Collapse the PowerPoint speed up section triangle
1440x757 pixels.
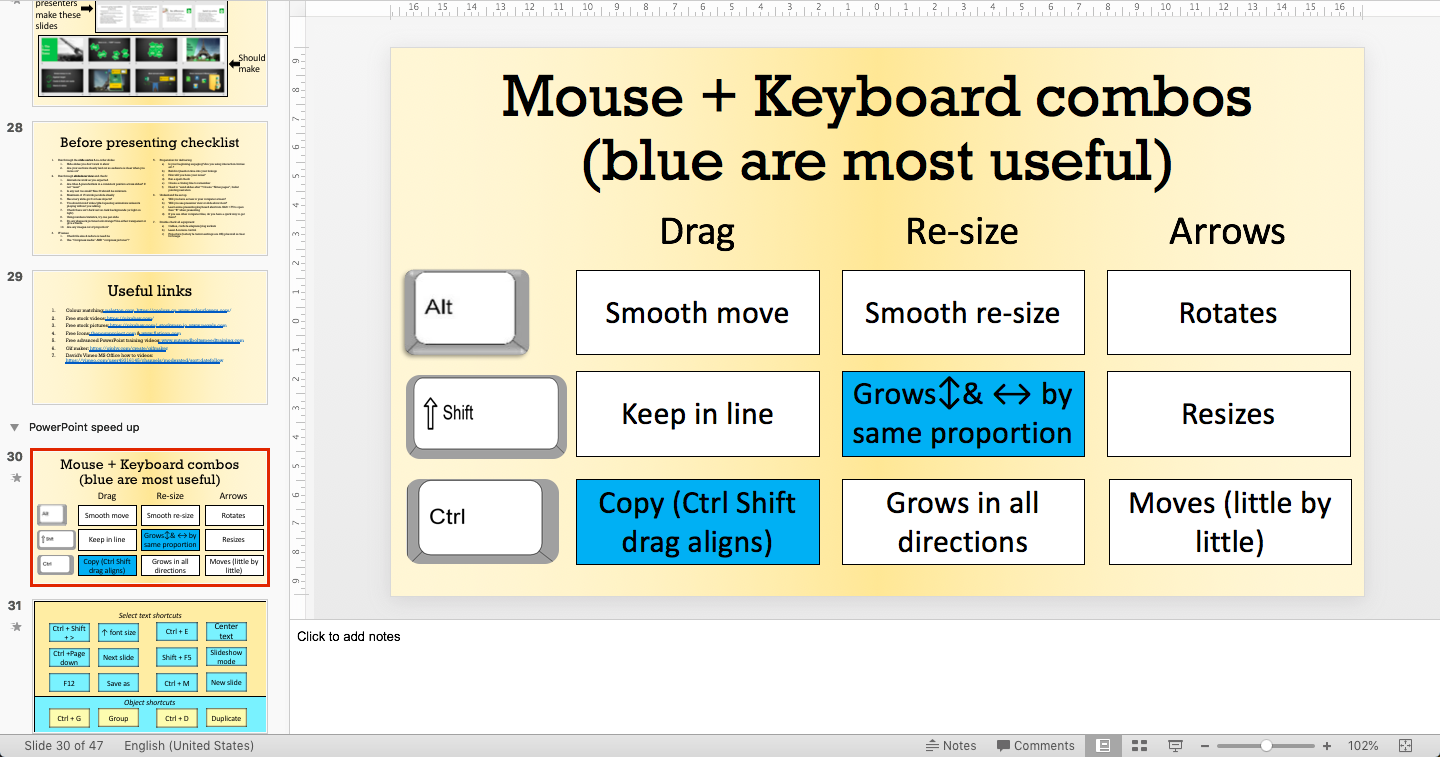[x=14, y=427]
